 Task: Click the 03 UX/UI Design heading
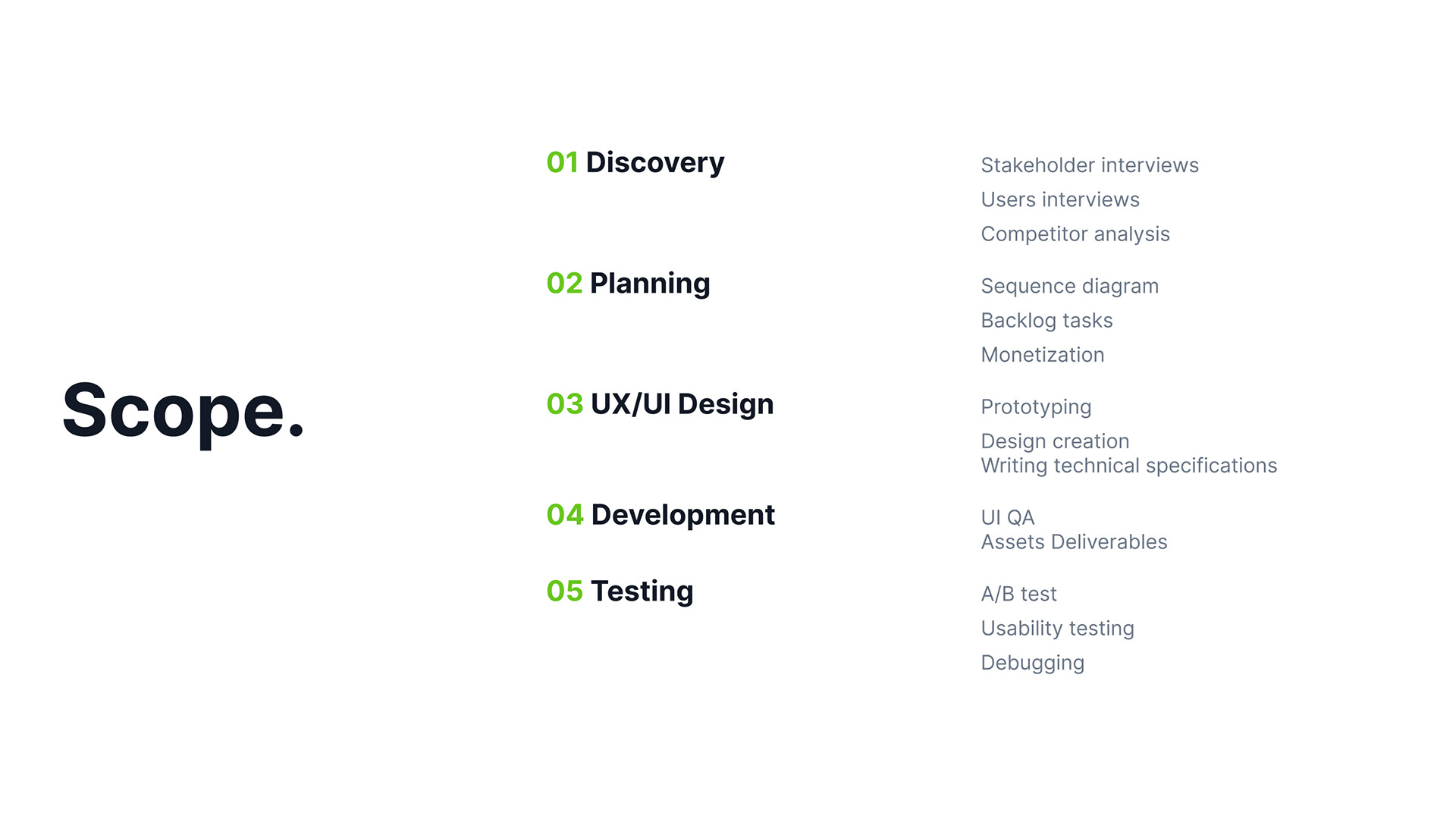tap(660, 403)
